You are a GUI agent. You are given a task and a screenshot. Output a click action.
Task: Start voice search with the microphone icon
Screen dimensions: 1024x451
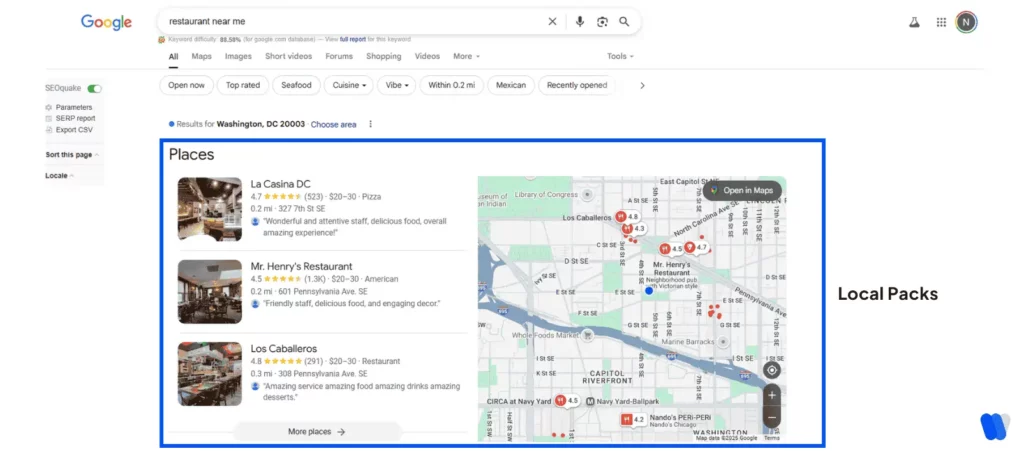(x=579, y=22)
